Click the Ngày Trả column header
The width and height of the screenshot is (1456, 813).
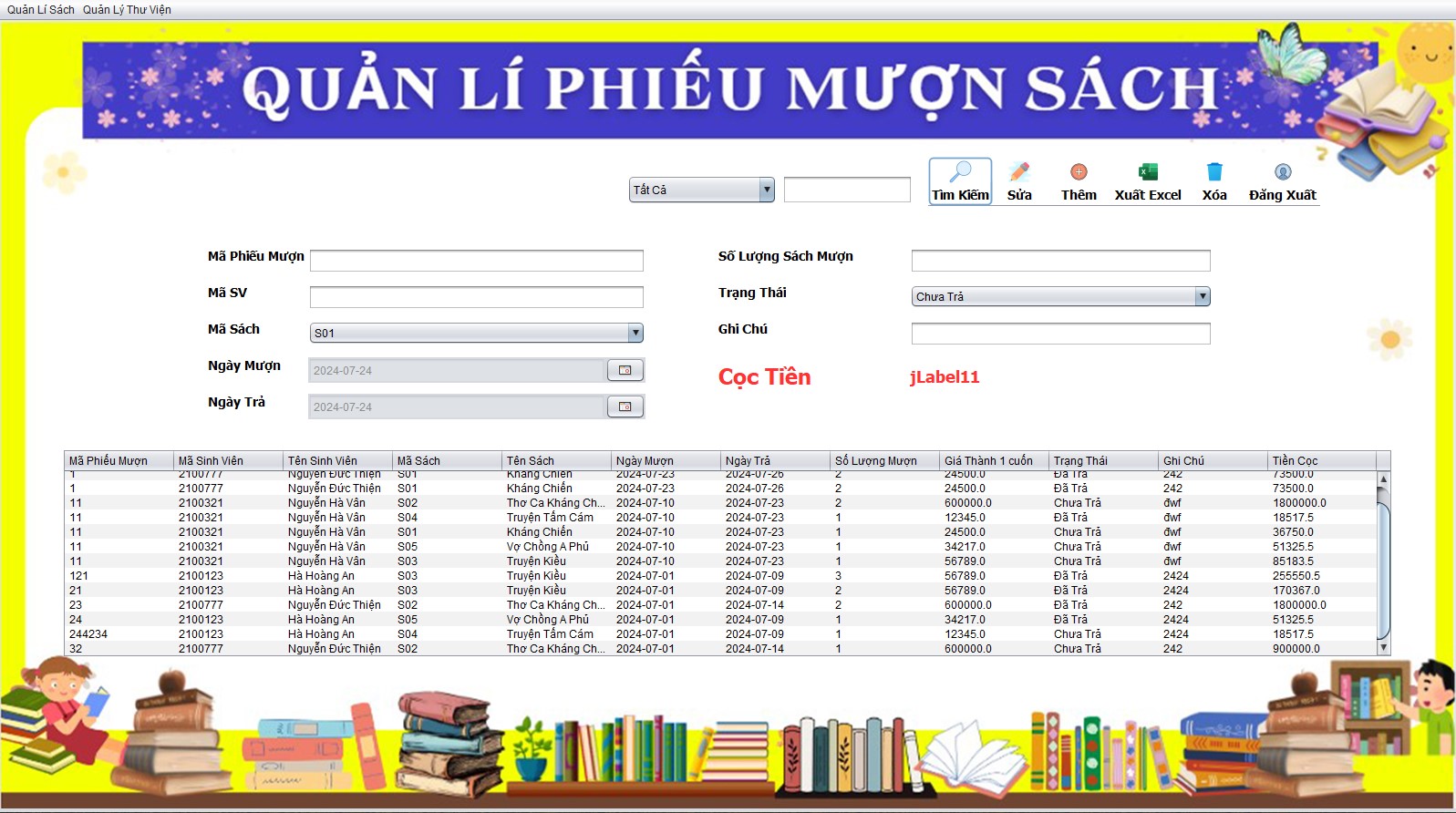tap(775, 460)
